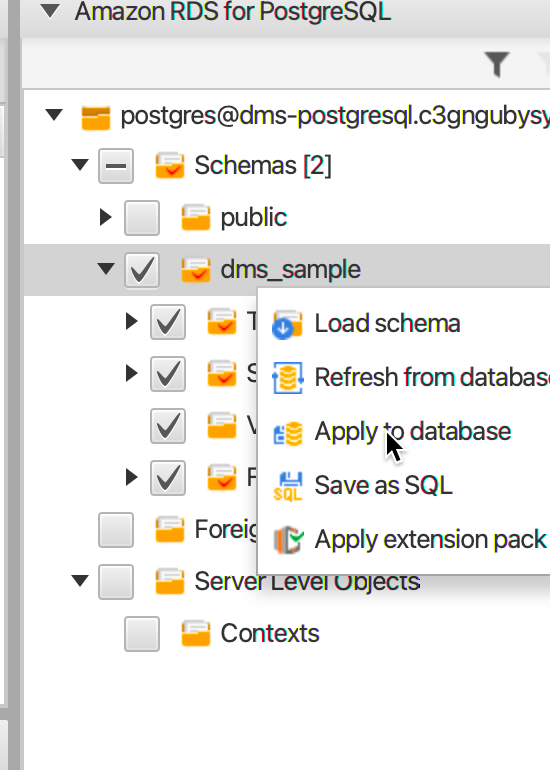
Task: Enable the Contexts checkbox
Action: 142,634
